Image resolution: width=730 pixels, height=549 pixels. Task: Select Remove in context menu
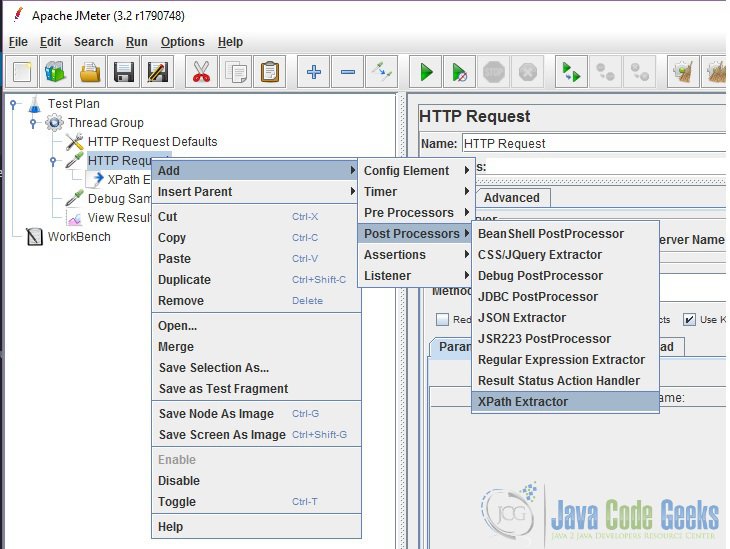coord(257,300)
